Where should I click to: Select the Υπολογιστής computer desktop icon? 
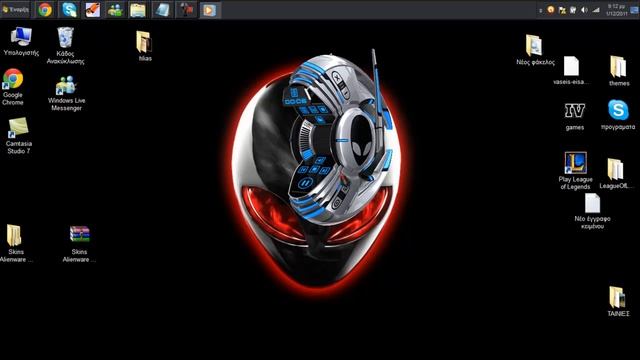click(x=21, y=41)
